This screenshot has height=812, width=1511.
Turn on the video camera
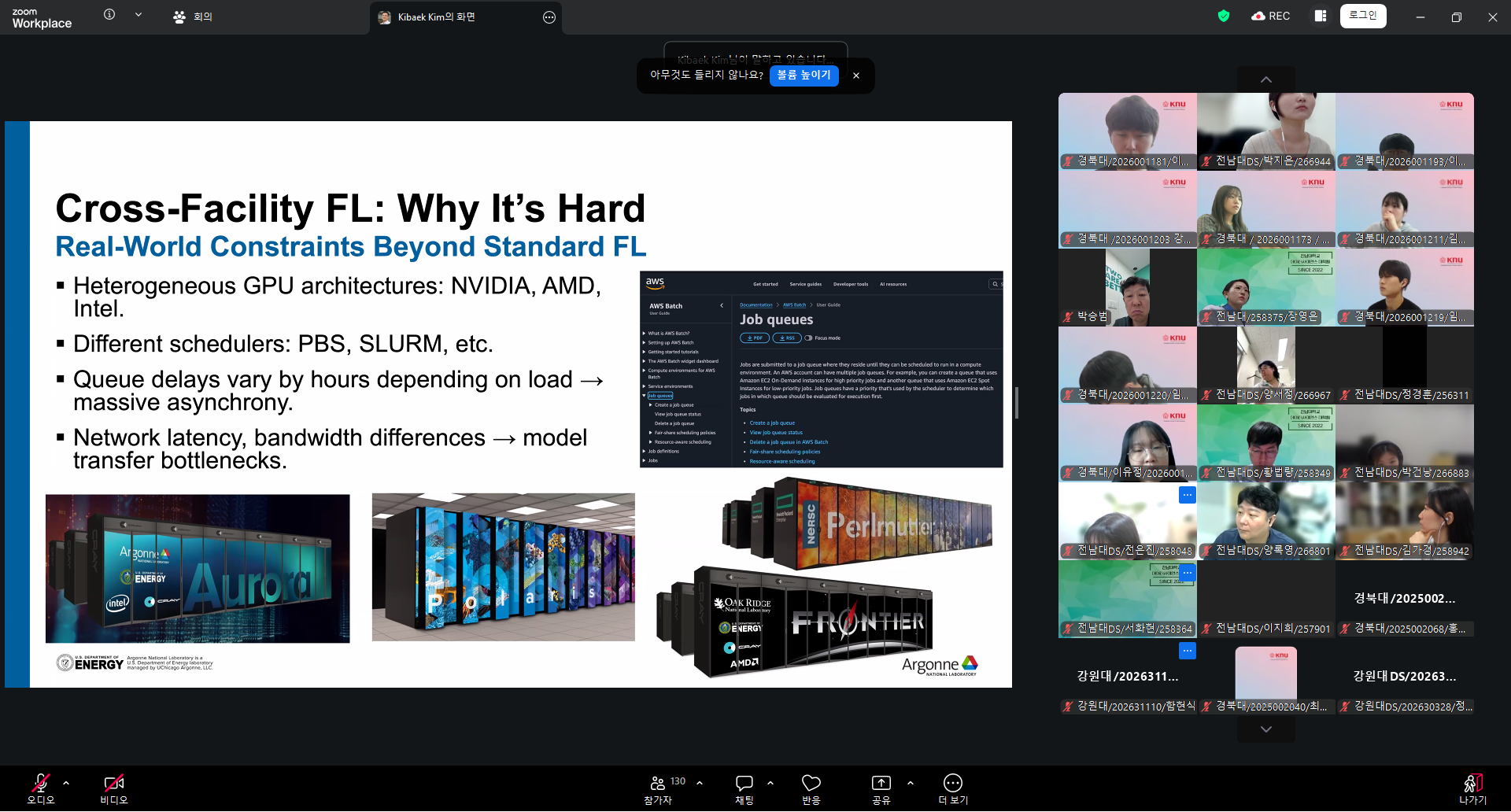click(x=113, y=788)
